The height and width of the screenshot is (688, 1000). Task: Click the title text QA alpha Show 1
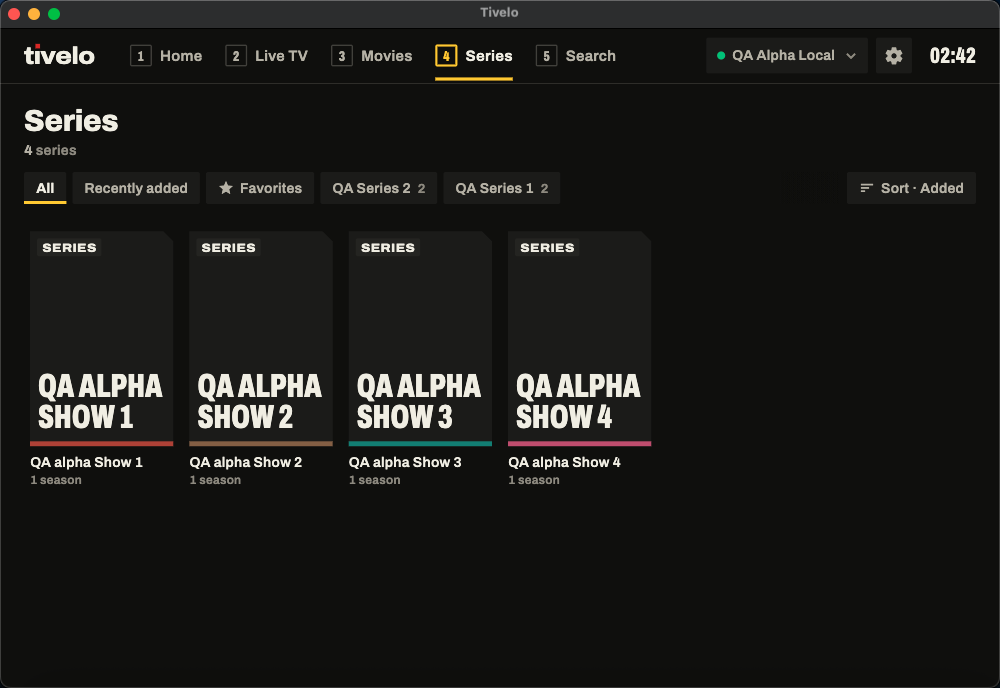point(87,462)
